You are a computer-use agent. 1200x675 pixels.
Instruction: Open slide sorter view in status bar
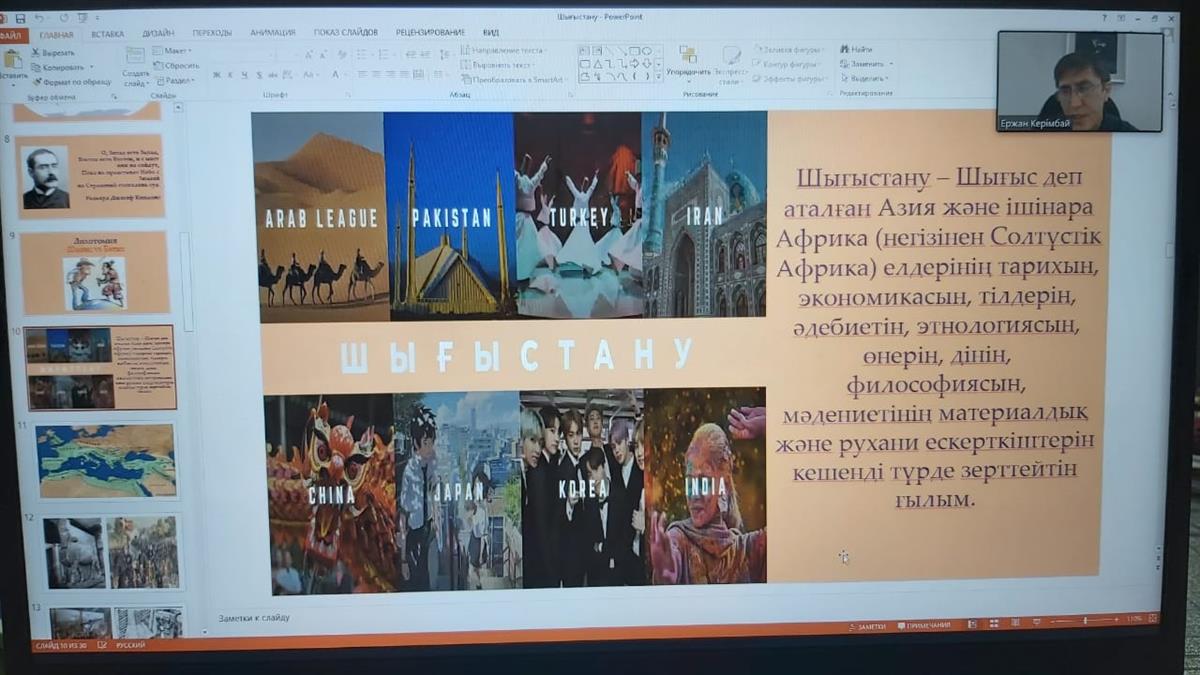(x=993, y=624)
